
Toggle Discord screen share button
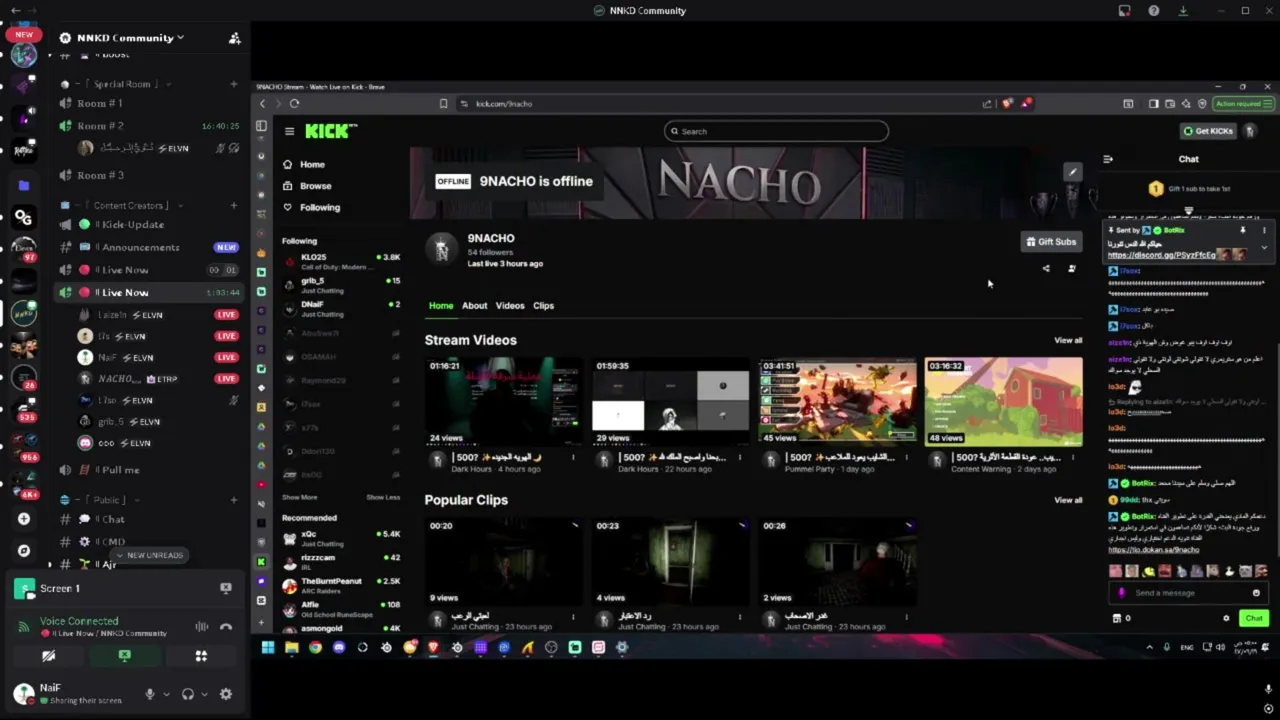click(124, 656)
